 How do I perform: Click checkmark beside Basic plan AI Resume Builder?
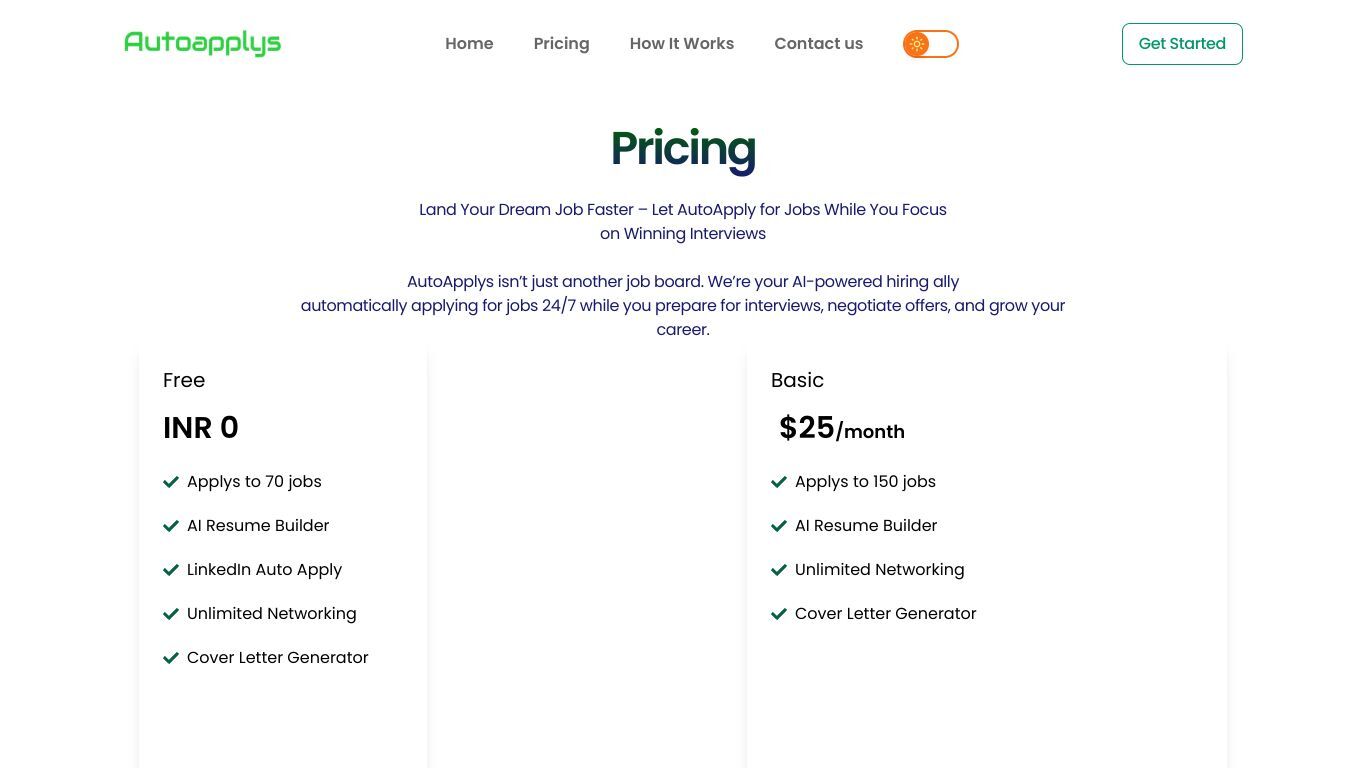click(779, 526)
